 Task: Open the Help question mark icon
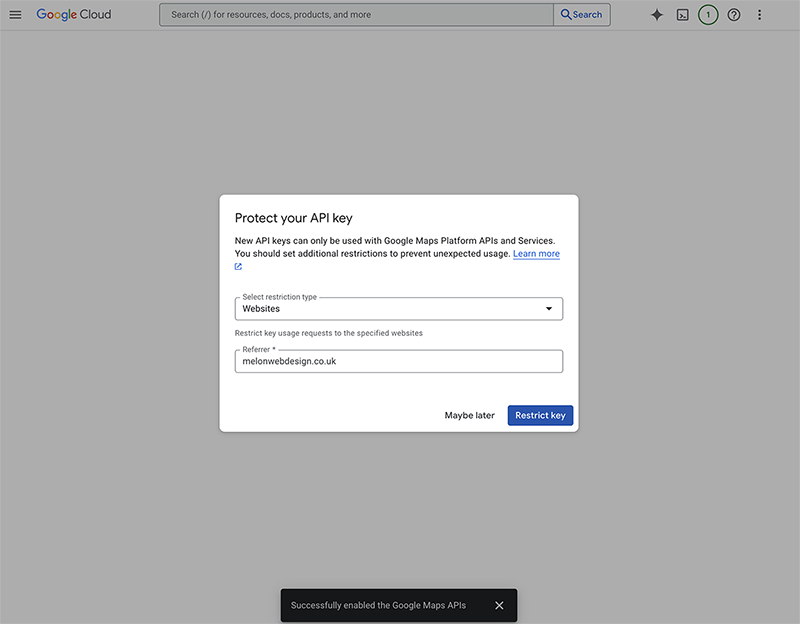point(734,15)
